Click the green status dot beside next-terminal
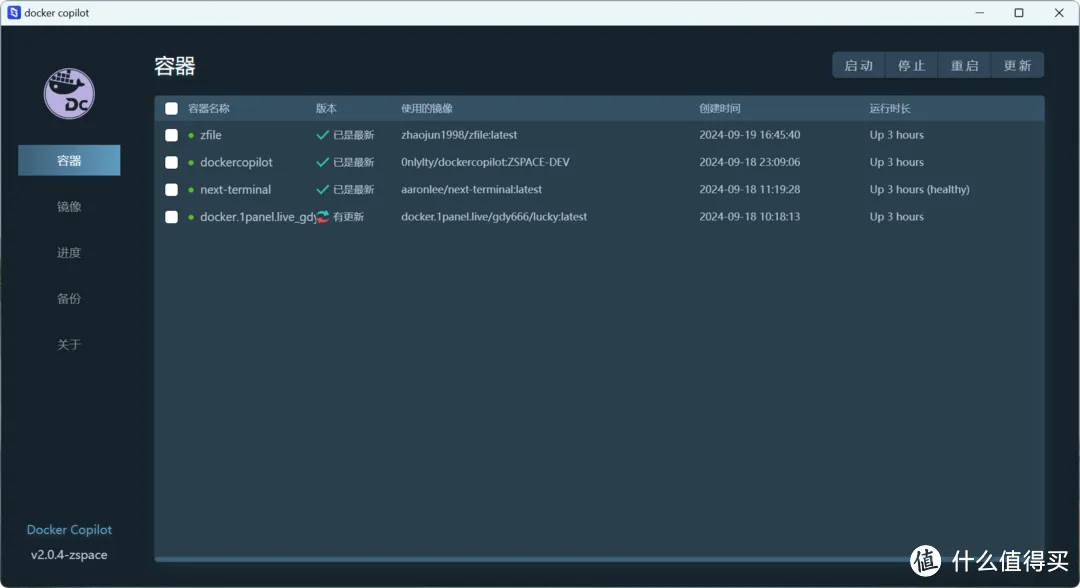The image size is (1080, 588). tap(191, 190)
